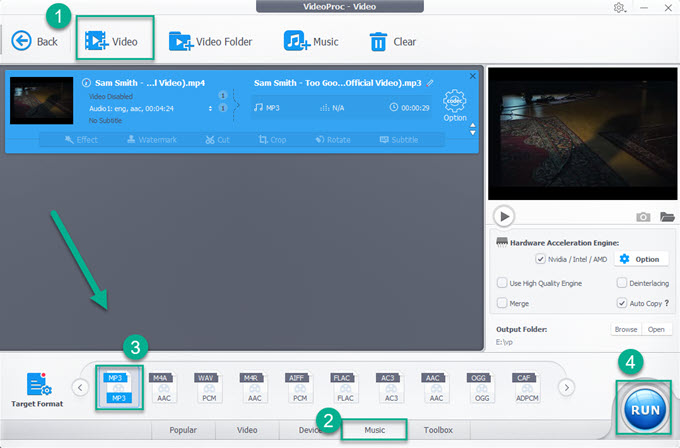Image resolution: width=680 pixels, height=448 pixels.
Task: Open the Crop tool
Action: click(x=272, y=140)
